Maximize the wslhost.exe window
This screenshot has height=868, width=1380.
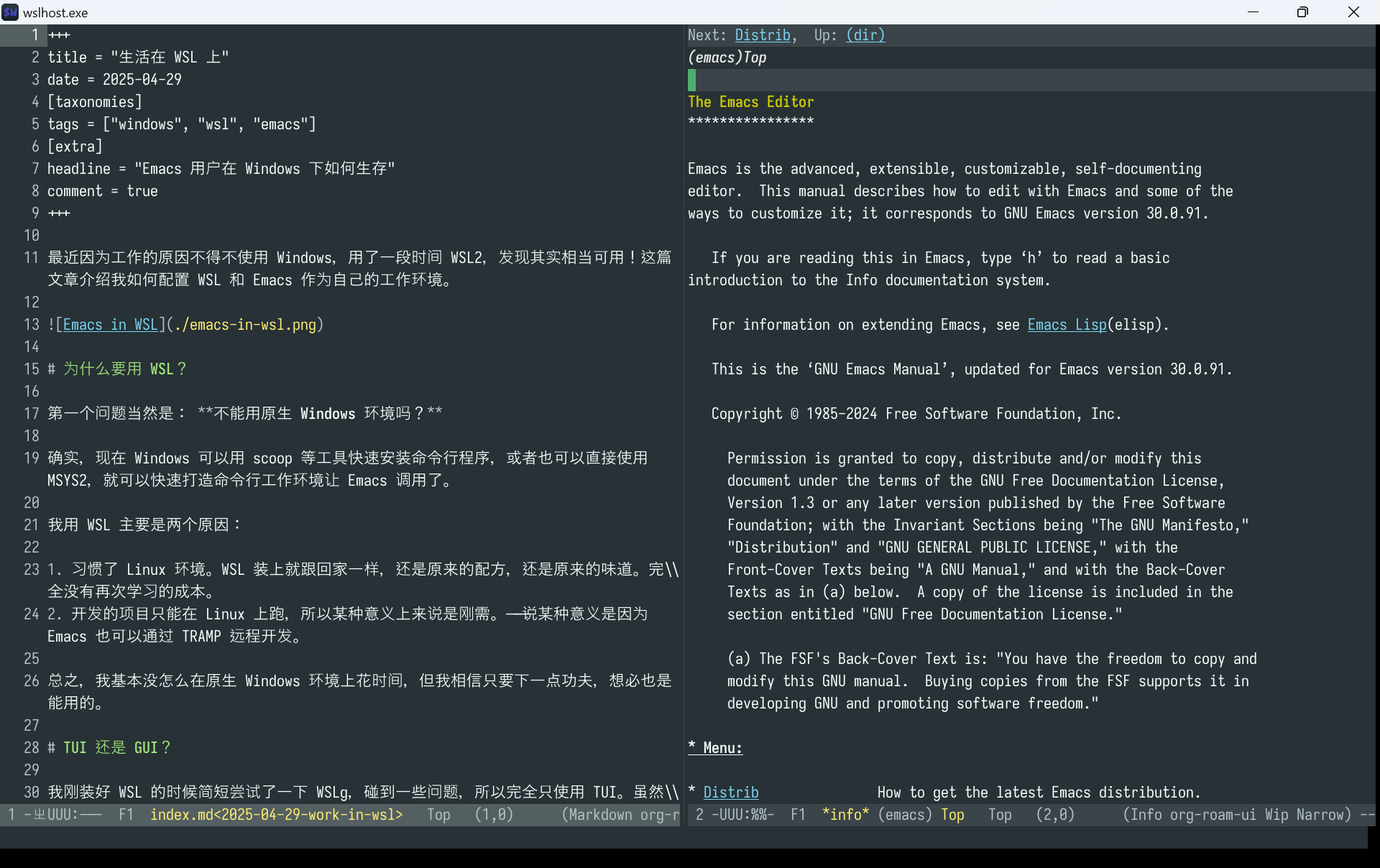click(x=1302, y=12)
